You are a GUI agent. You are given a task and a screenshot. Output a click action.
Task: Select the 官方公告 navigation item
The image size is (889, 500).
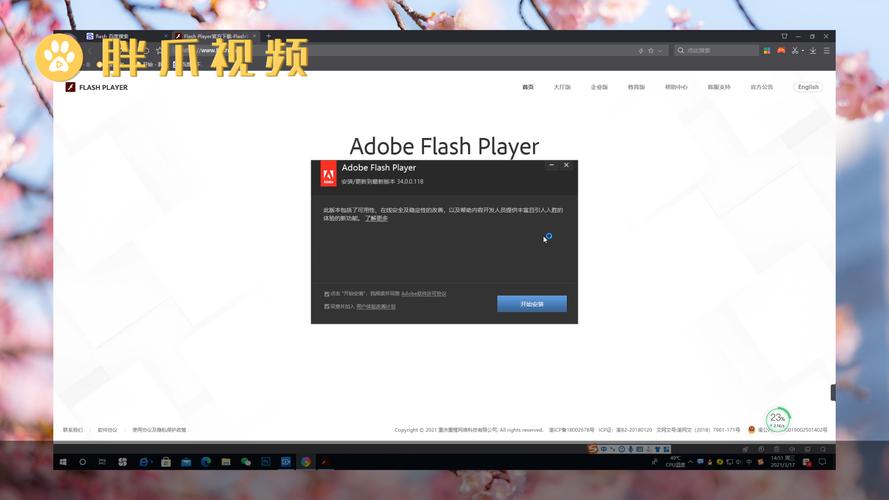(x=761, y=87)
